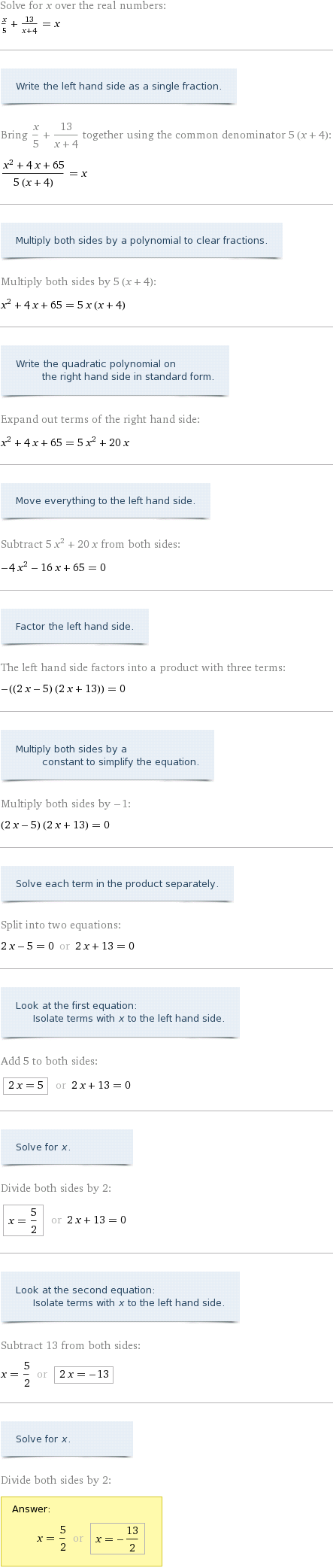Screen dimensions: 333x1568
Task: Select 'Solve each term in the product separately' hint
Action: point(117,884)
